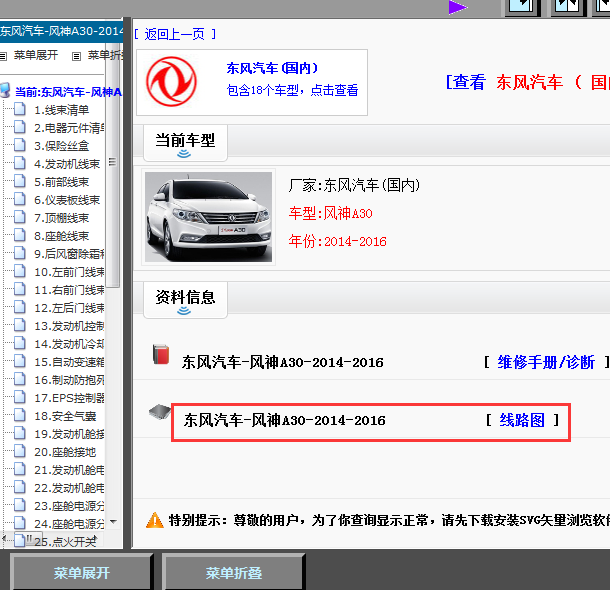Select 12.左后门线束 tree item
Image resolution: width=610 pixels, height=590 pixels.
[x=69, y=308]
